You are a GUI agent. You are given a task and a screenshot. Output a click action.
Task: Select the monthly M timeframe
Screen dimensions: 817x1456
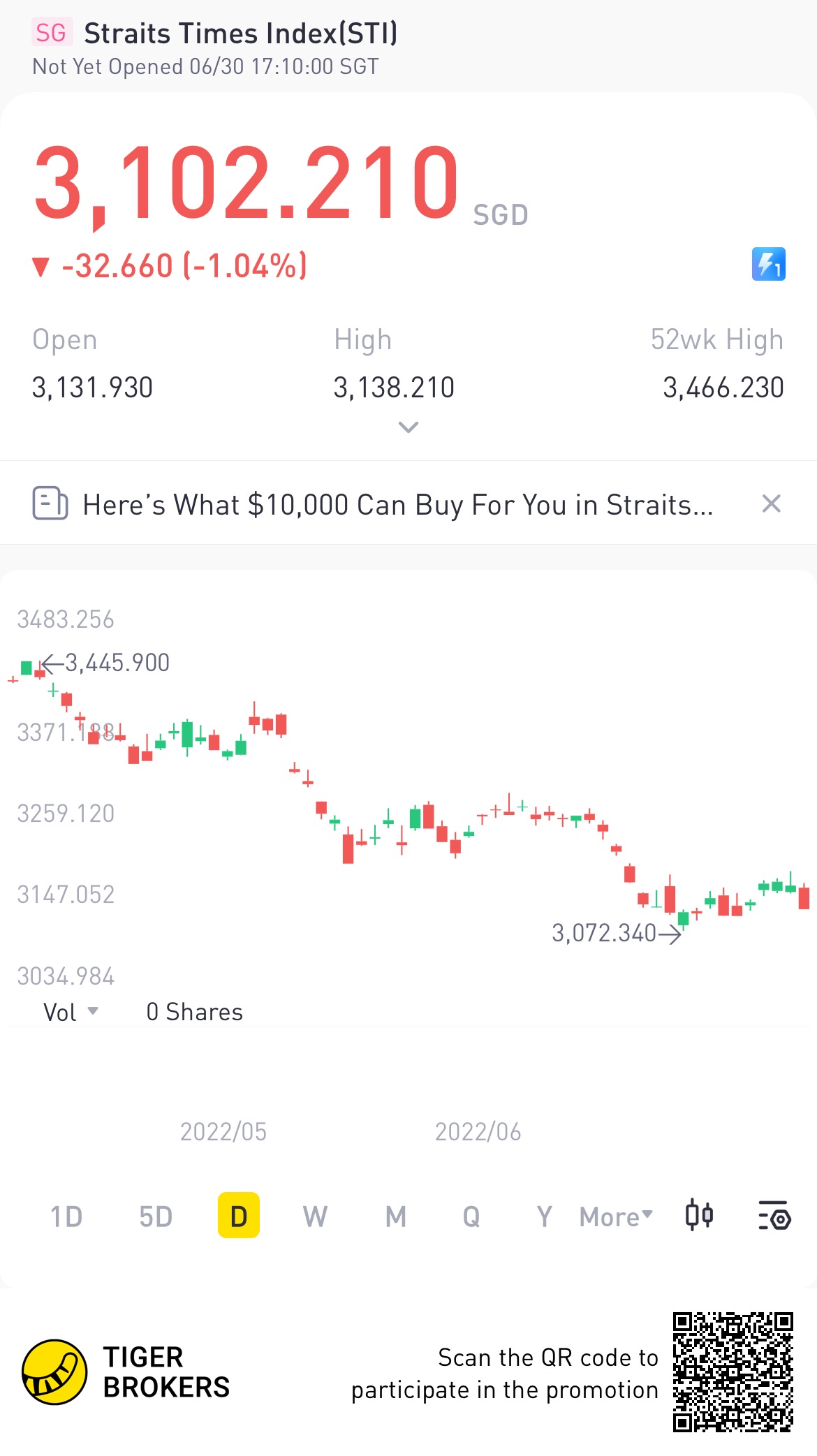click(x=396, y=1217)
